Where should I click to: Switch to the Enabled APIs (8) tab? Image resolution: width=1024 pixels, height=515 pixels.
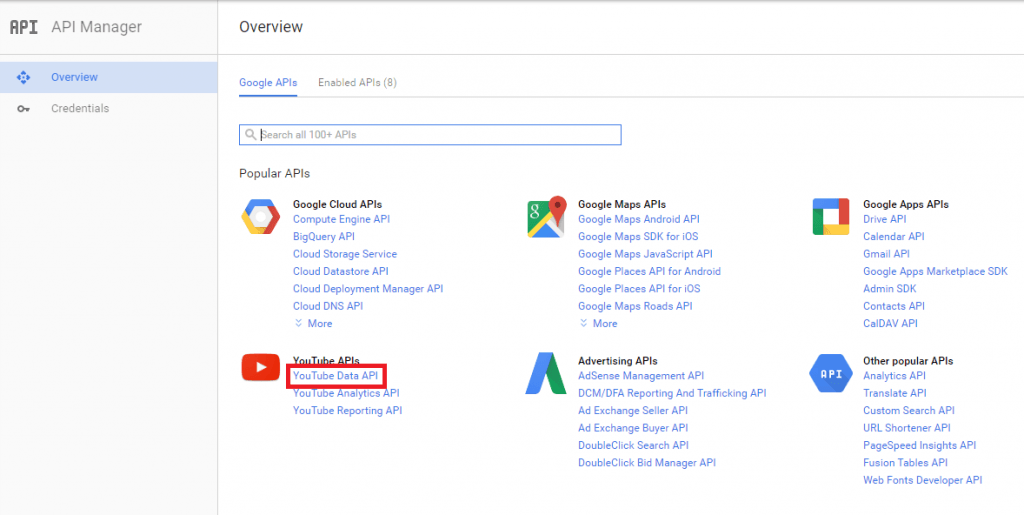click(x=357, y=83)
